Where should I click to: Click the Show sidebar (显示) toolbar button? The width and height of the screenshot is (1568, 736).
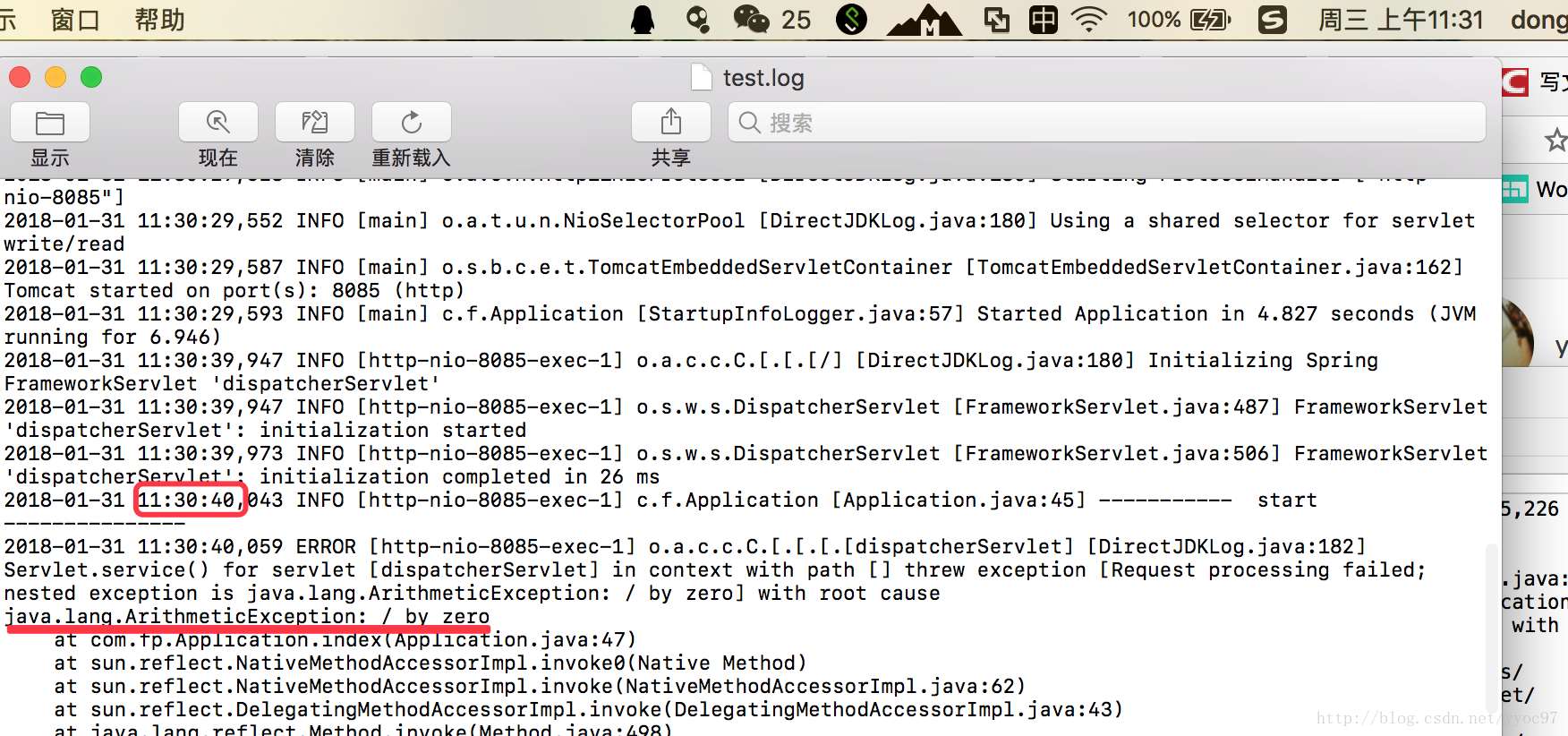coord(50,123)
